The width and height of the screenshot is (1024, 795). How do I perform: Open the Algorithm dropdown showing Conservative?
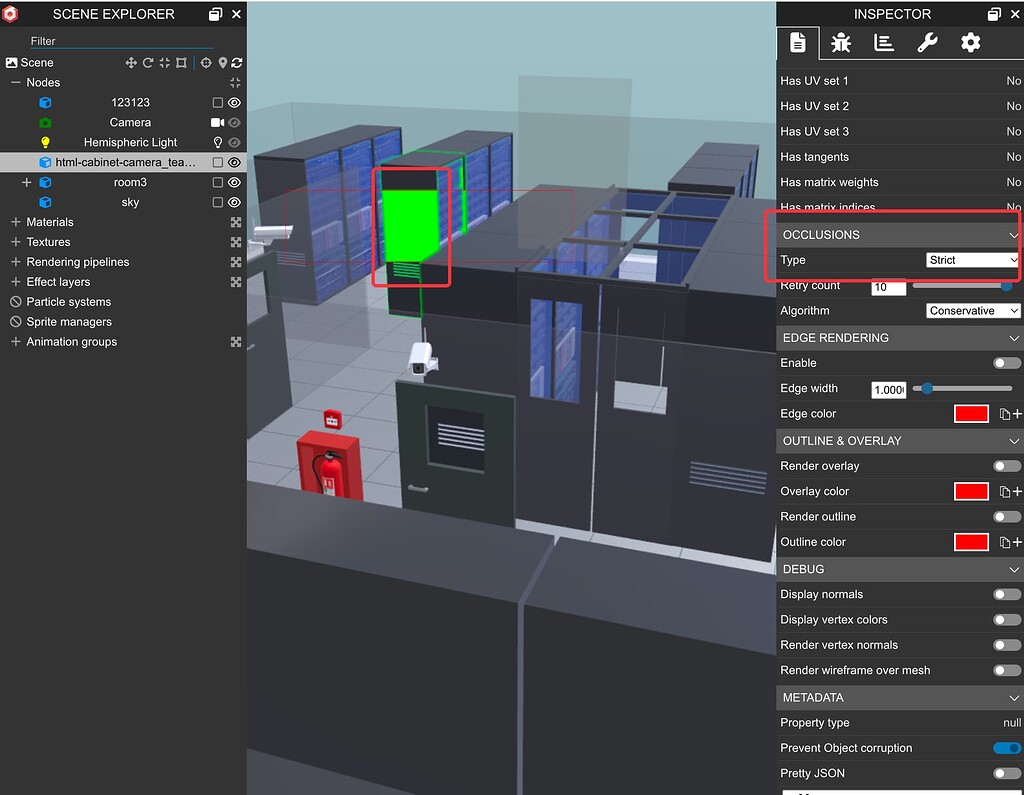(972, 310)
